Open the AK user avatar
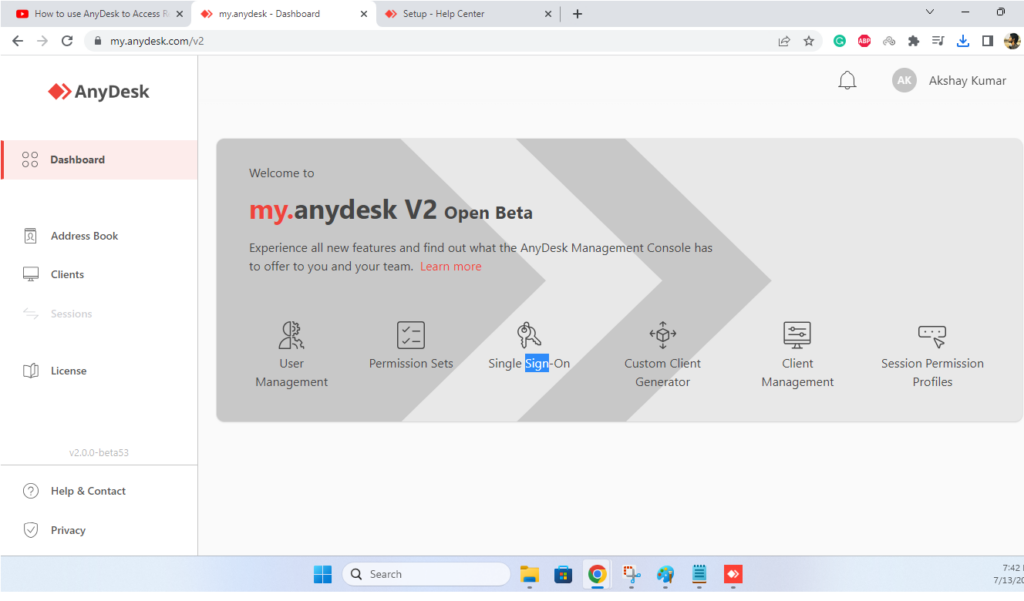 (x=904, y=80)
